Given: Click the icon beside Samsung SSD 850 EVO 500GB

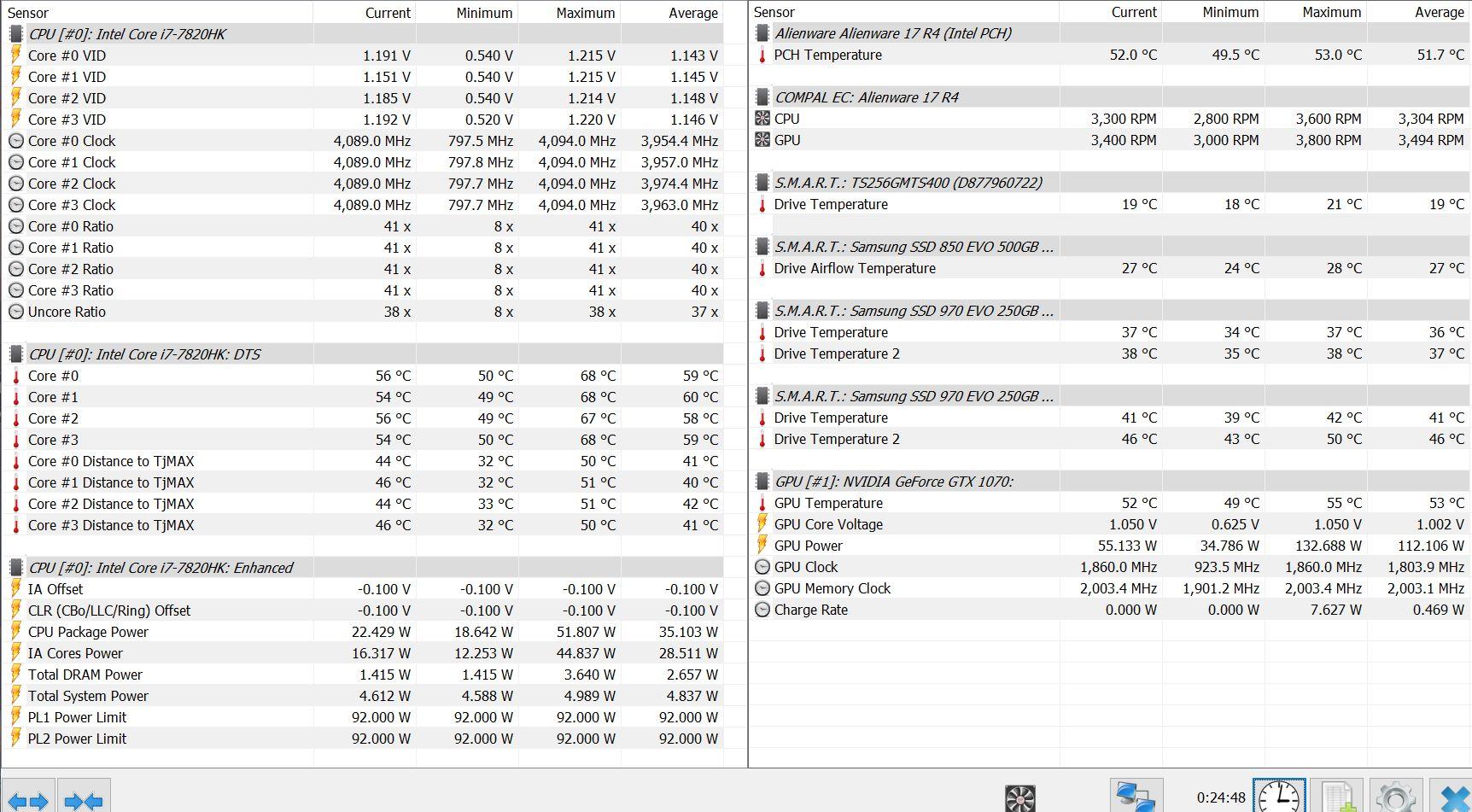Looking at the screenshot, I should pos(762,247).
